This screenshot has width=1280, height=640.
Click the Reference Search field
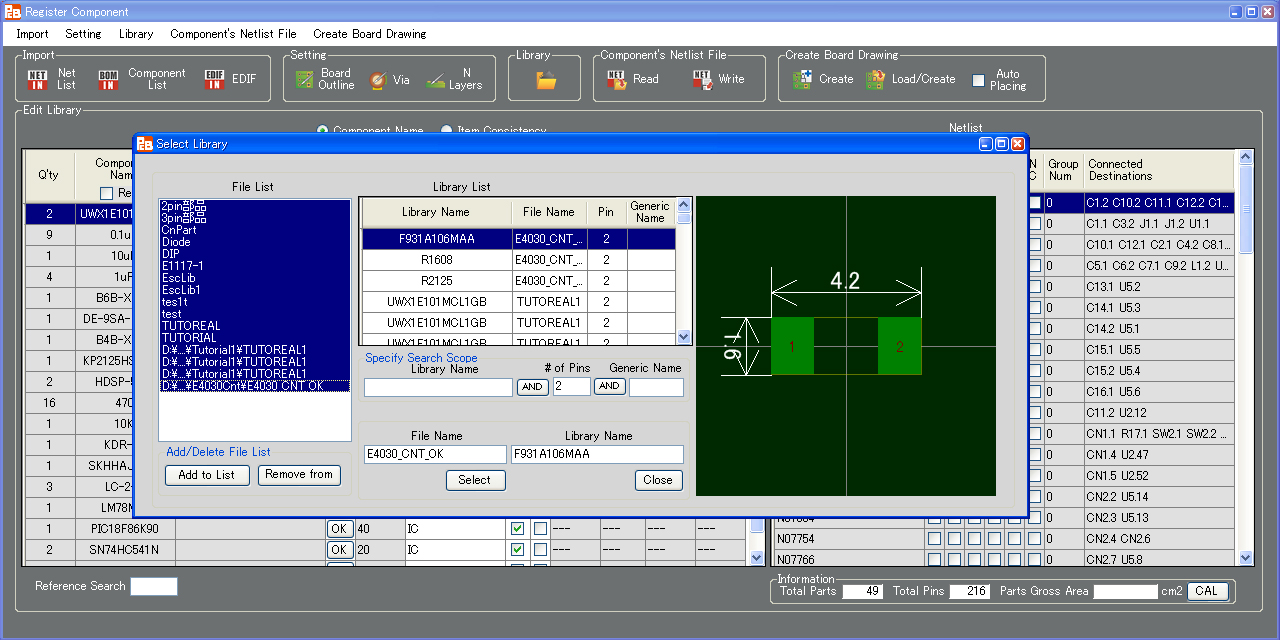[154, 587]
